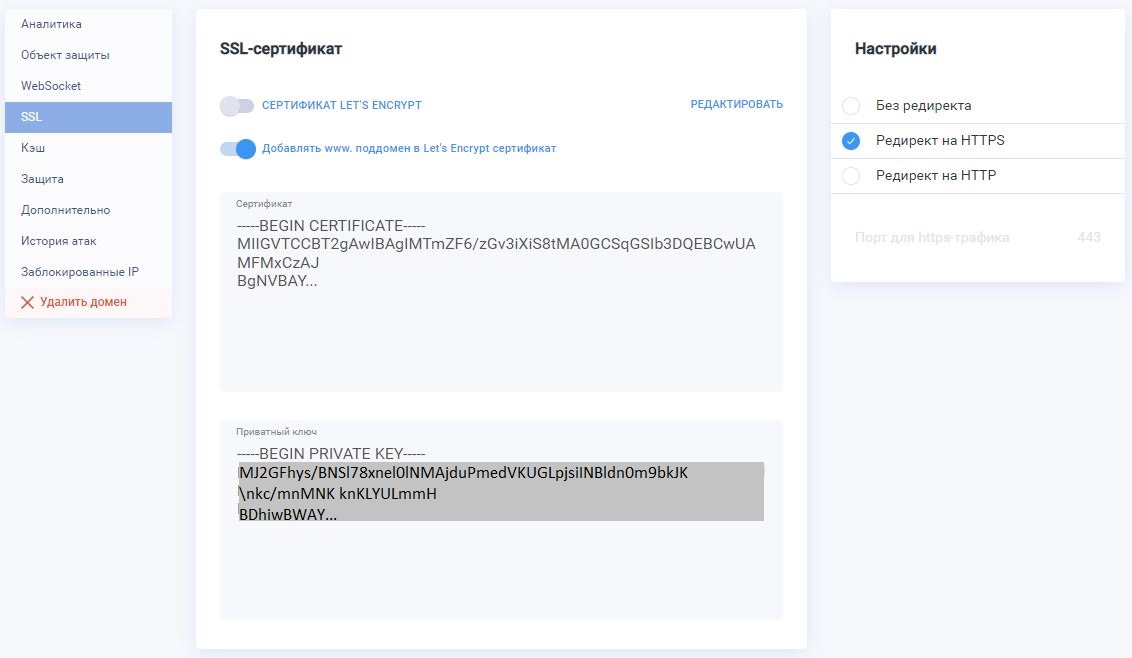Click the https traffic port value 443
The height and width of the screenshot is (658, 1132).
pos(1089,238)
